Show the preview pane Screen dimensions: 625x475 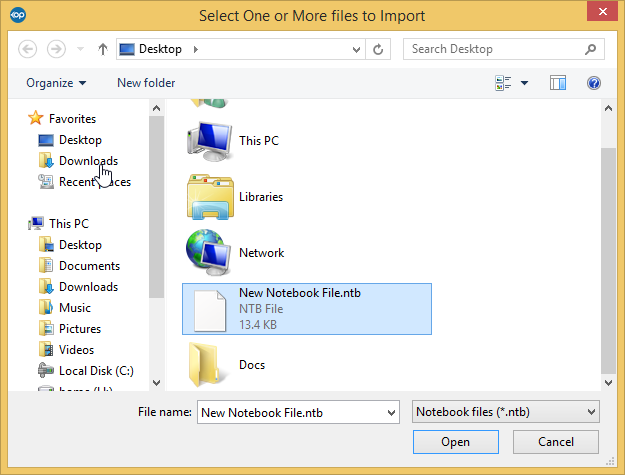pos(558,83)
